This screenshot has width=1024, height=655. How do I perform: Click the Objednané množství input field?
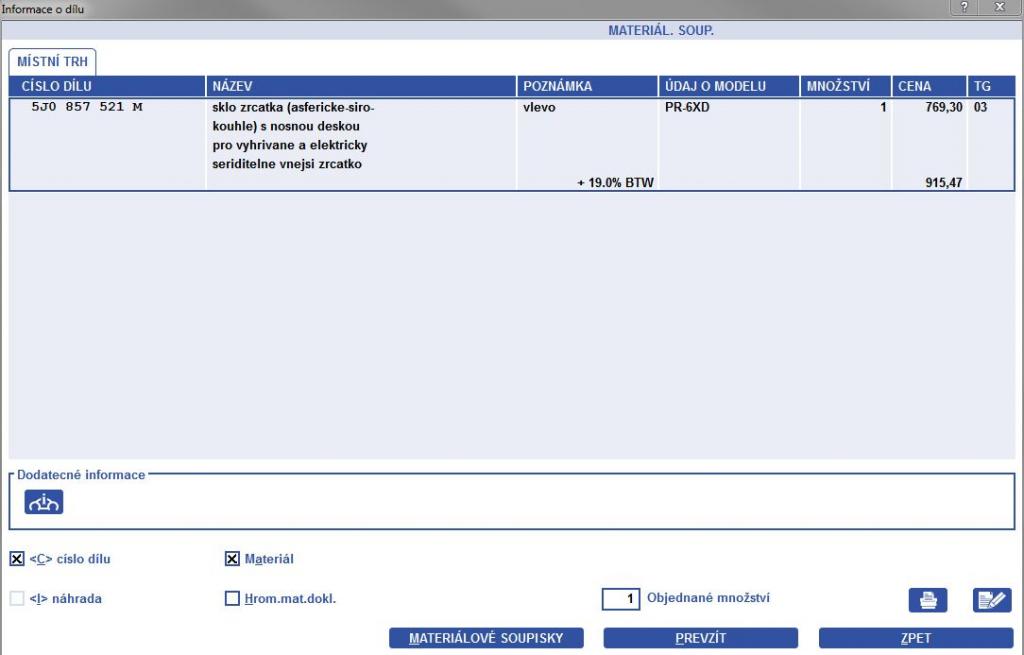(620, 599)
